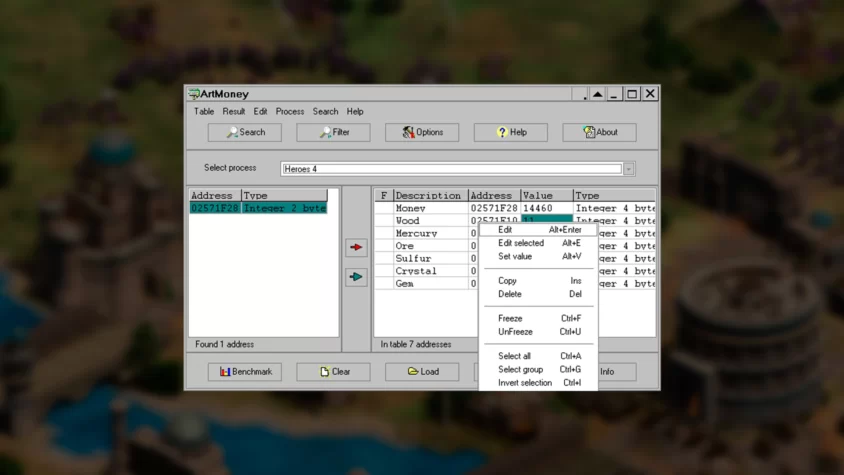Click the Ore description row
The image size is (844, 475).
tap(431, 246)
